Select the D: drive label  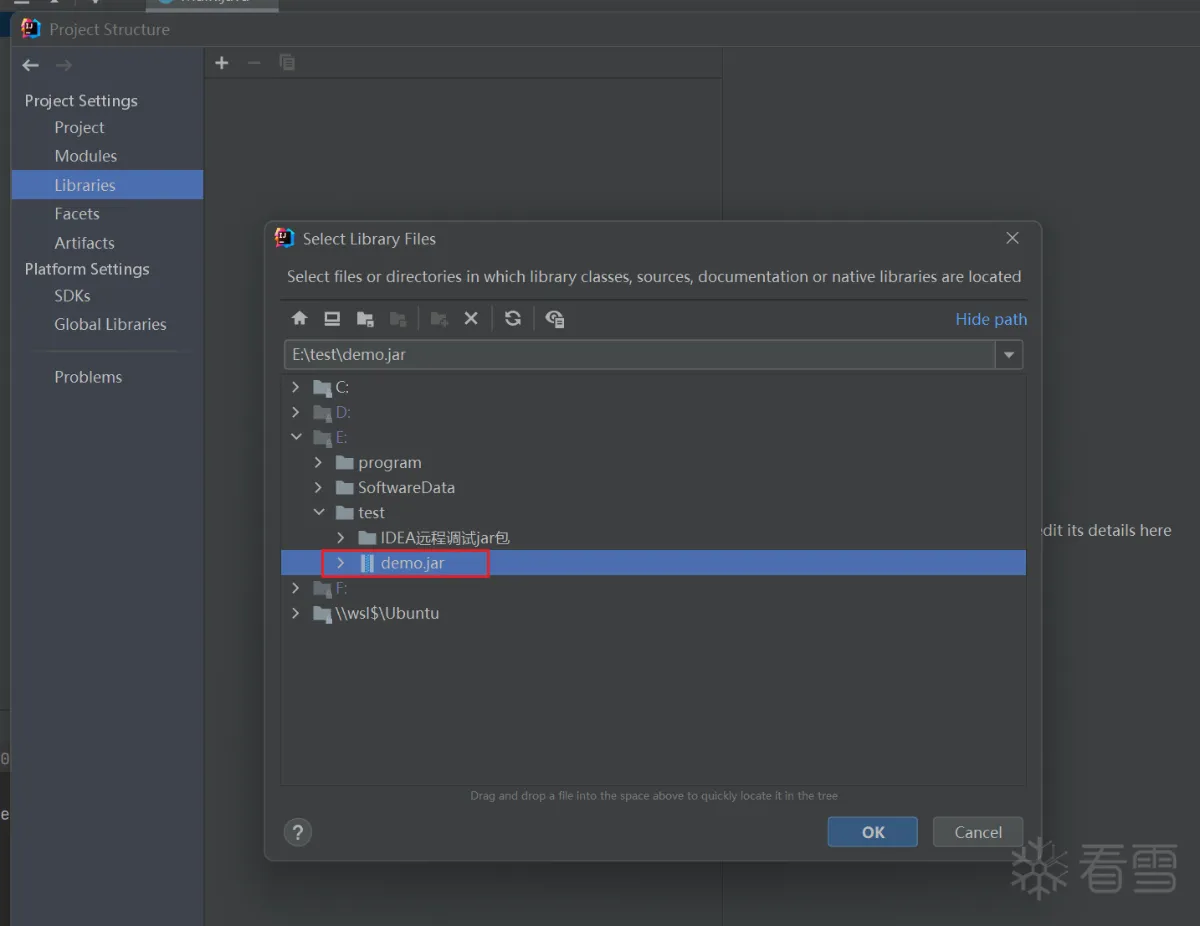(x=343, y=412)
